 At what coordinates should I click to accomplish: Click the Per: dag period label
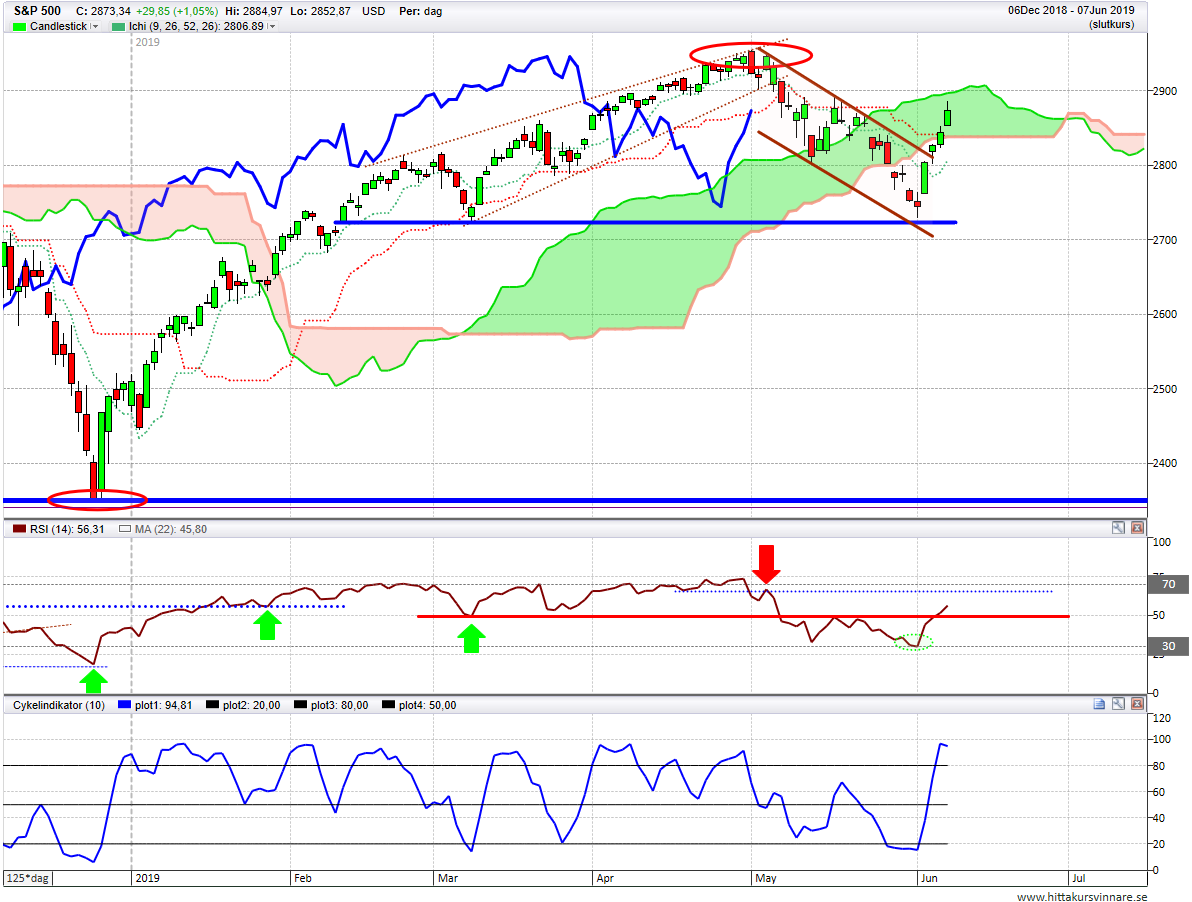pos(420,11)
